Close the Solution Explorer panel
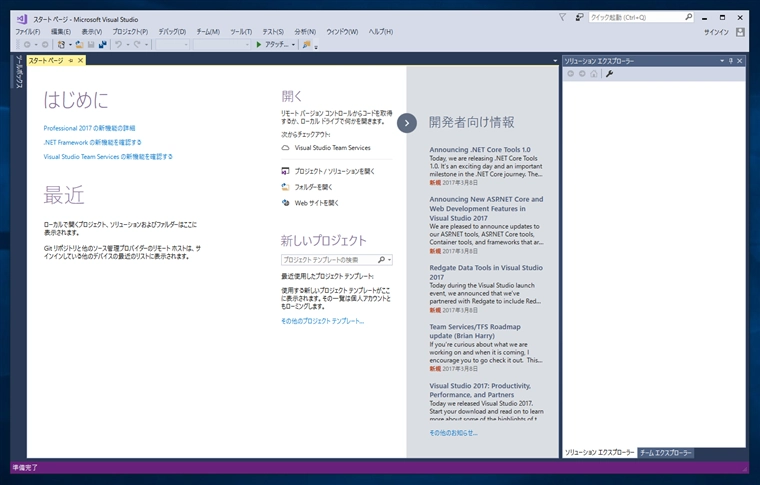 click(740, 61)
